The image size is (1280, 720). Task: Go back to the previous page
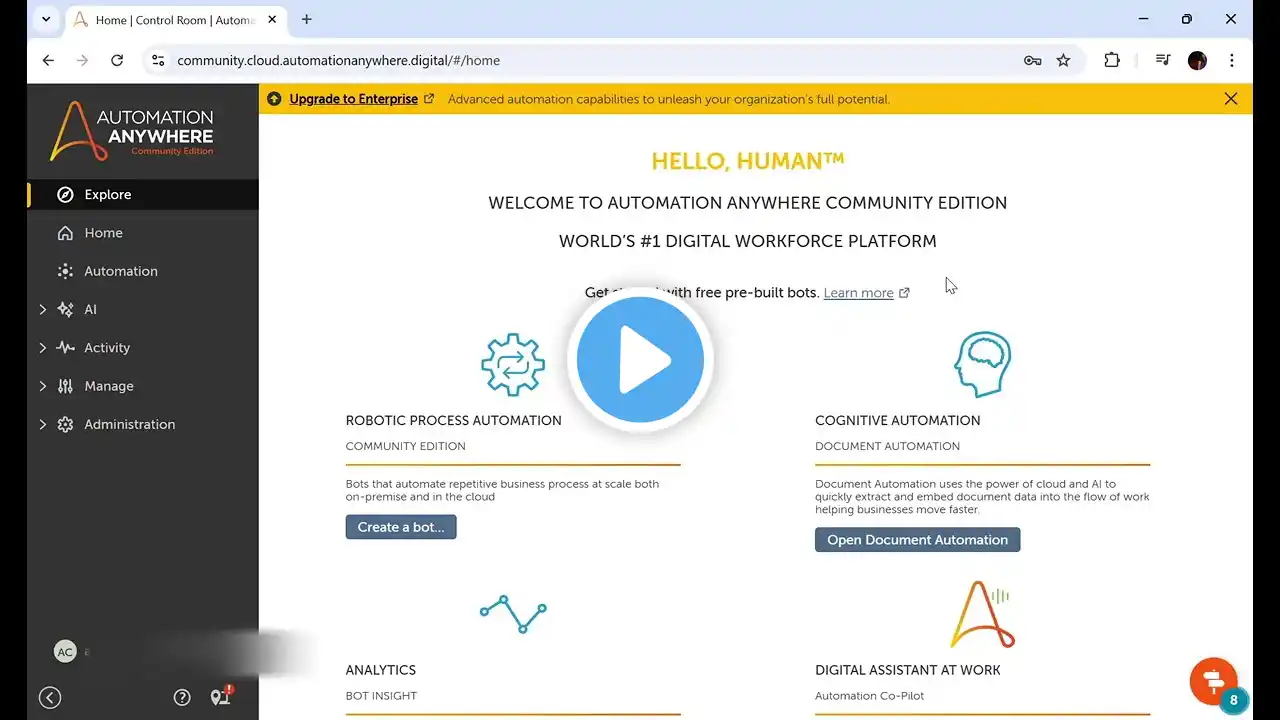(x=48, y=61)
